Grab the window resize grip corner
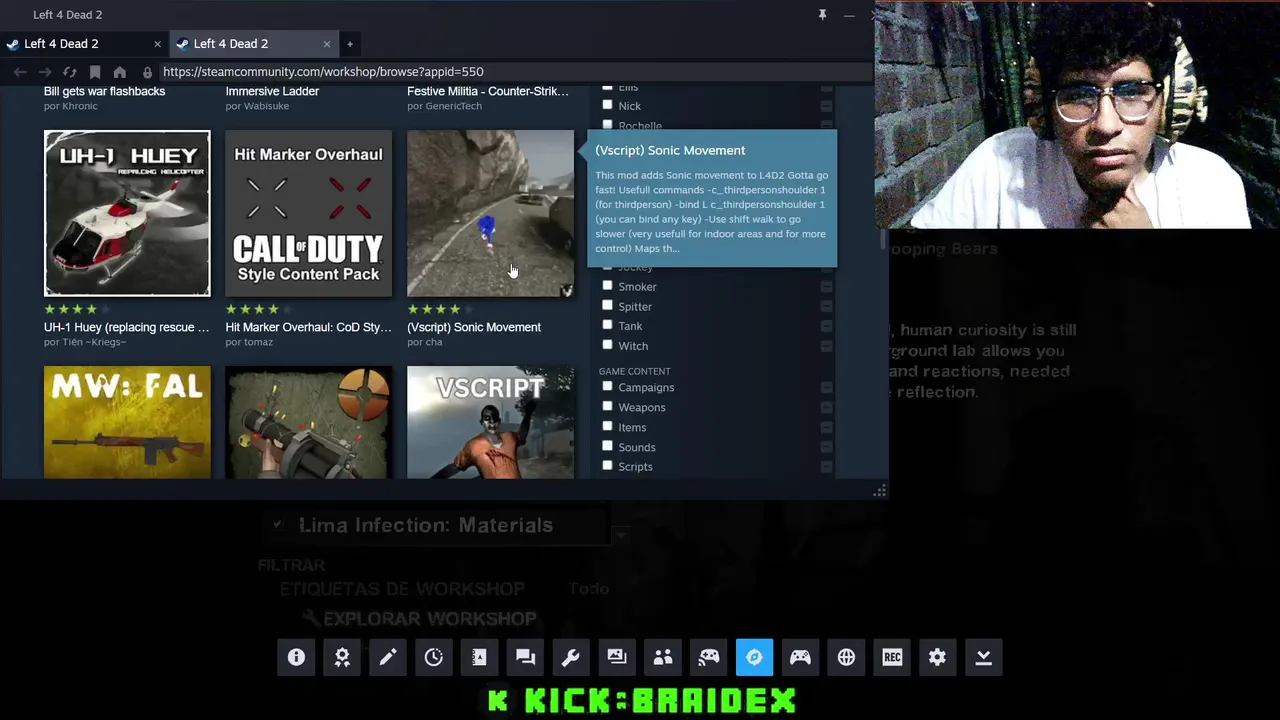This screenshot has height=720, width=1280. (x=880, y=491)
